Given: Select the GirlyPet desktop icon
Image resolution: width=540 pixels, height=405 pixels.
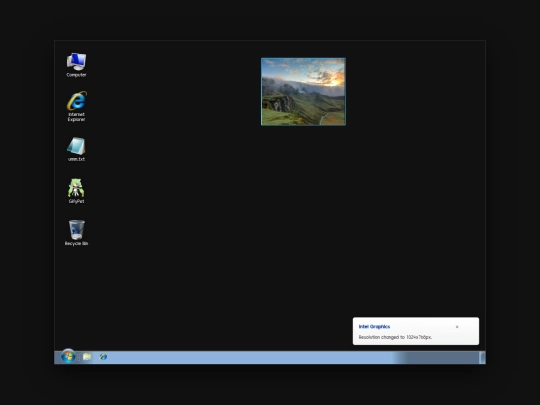Looking at the screenshot, I should (x=76, y=191).
